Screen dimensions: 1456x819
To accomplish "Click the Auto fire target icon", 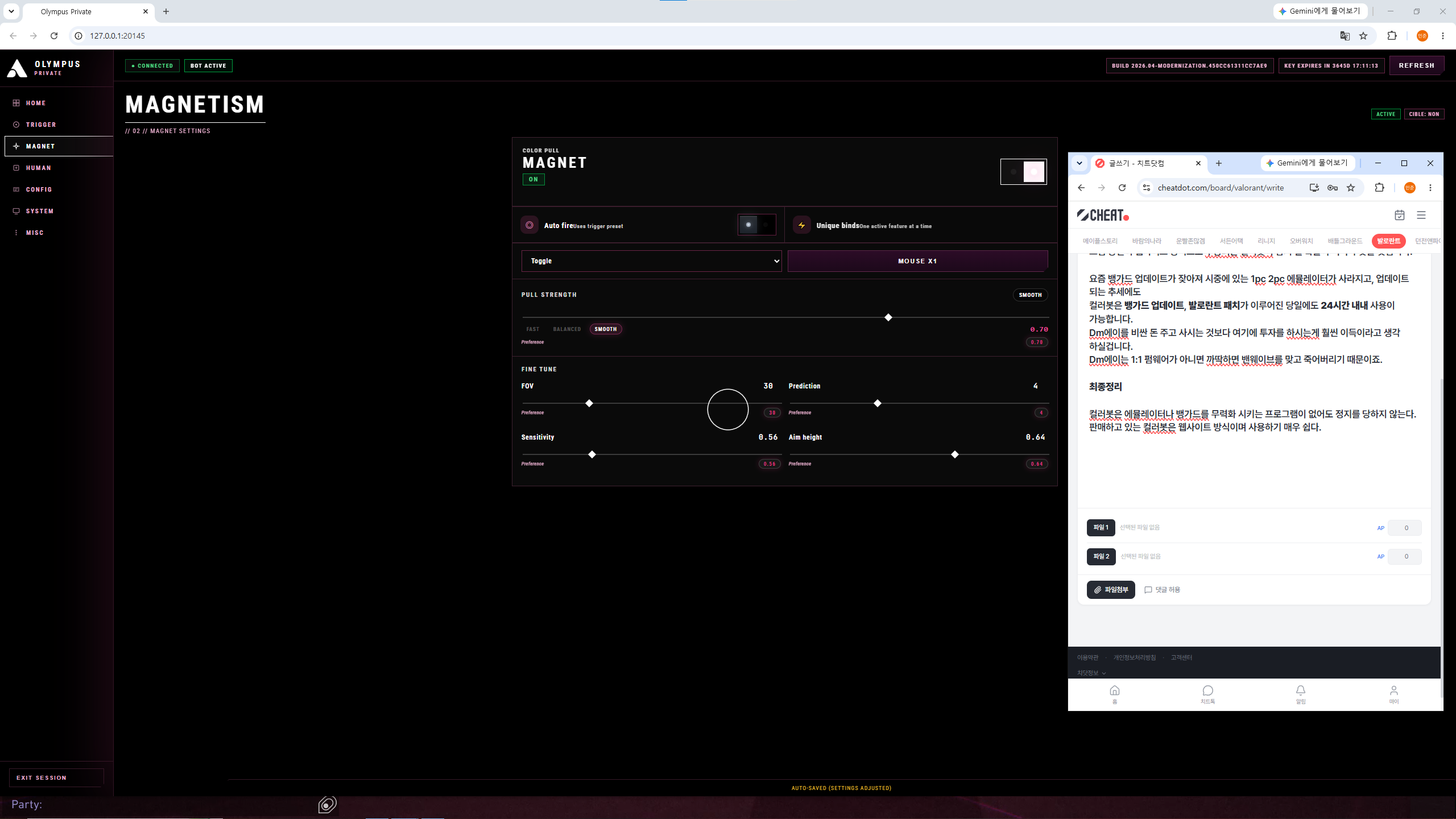I will tap(530, 225).
